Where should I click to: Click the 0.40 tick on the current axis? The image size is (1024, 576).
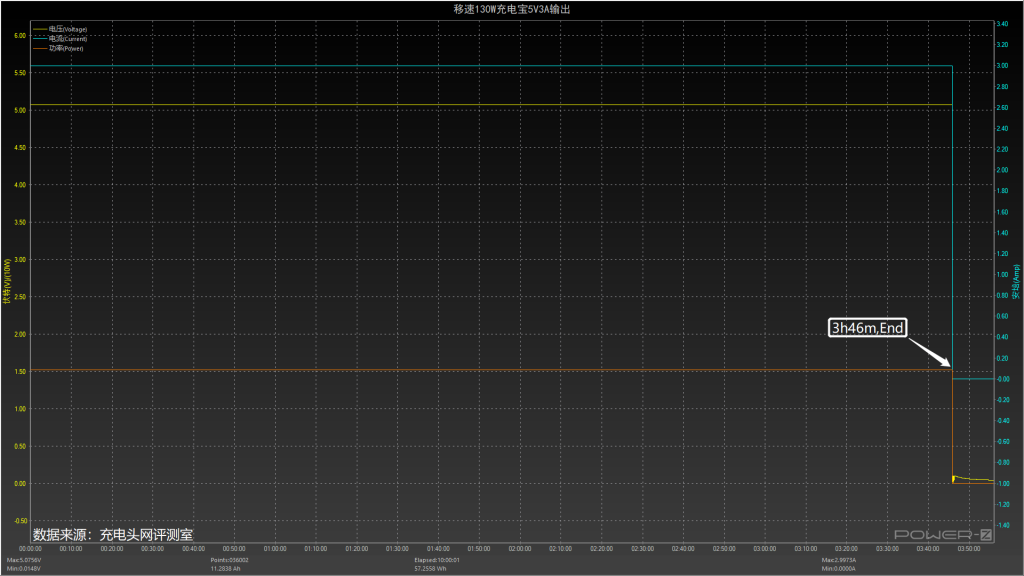pyautogui.click(x=1002, y=337)
